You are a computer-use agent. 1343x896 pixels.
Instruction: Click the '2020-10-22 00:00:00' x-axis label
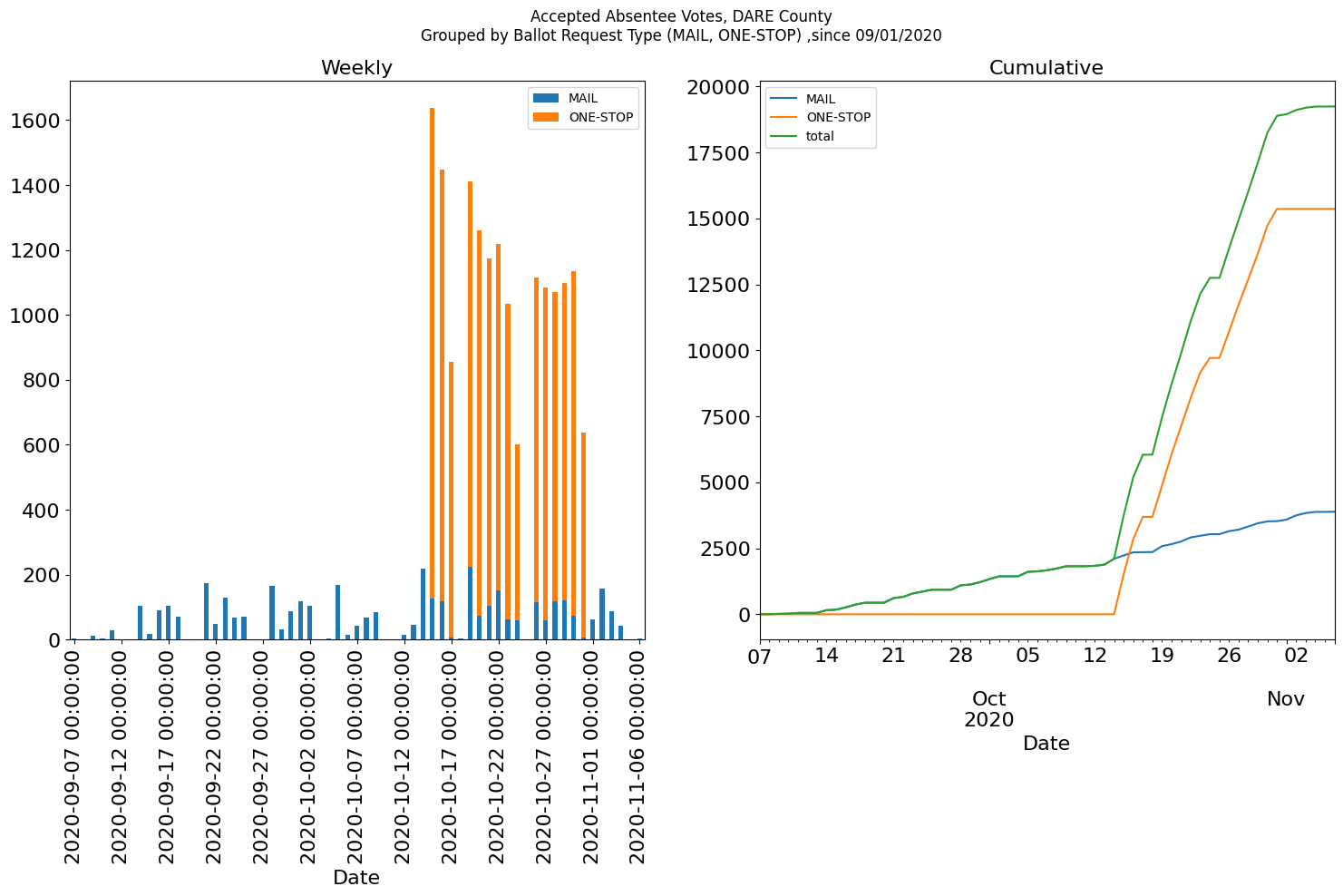(498, 755)
